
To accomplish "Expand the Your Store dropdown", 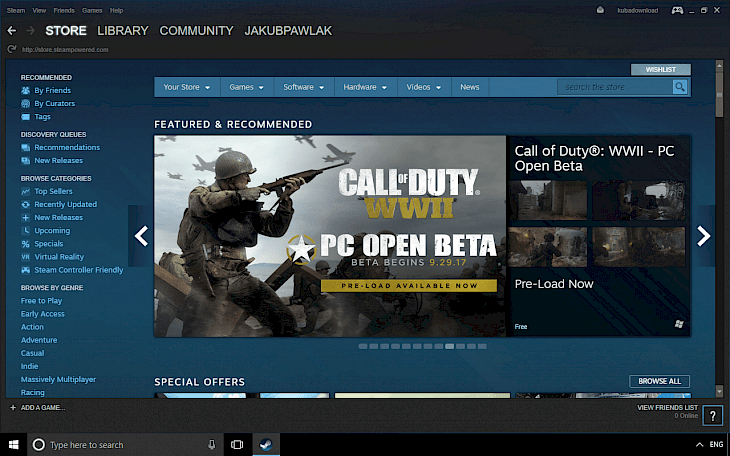I will [x=187, y=87].
